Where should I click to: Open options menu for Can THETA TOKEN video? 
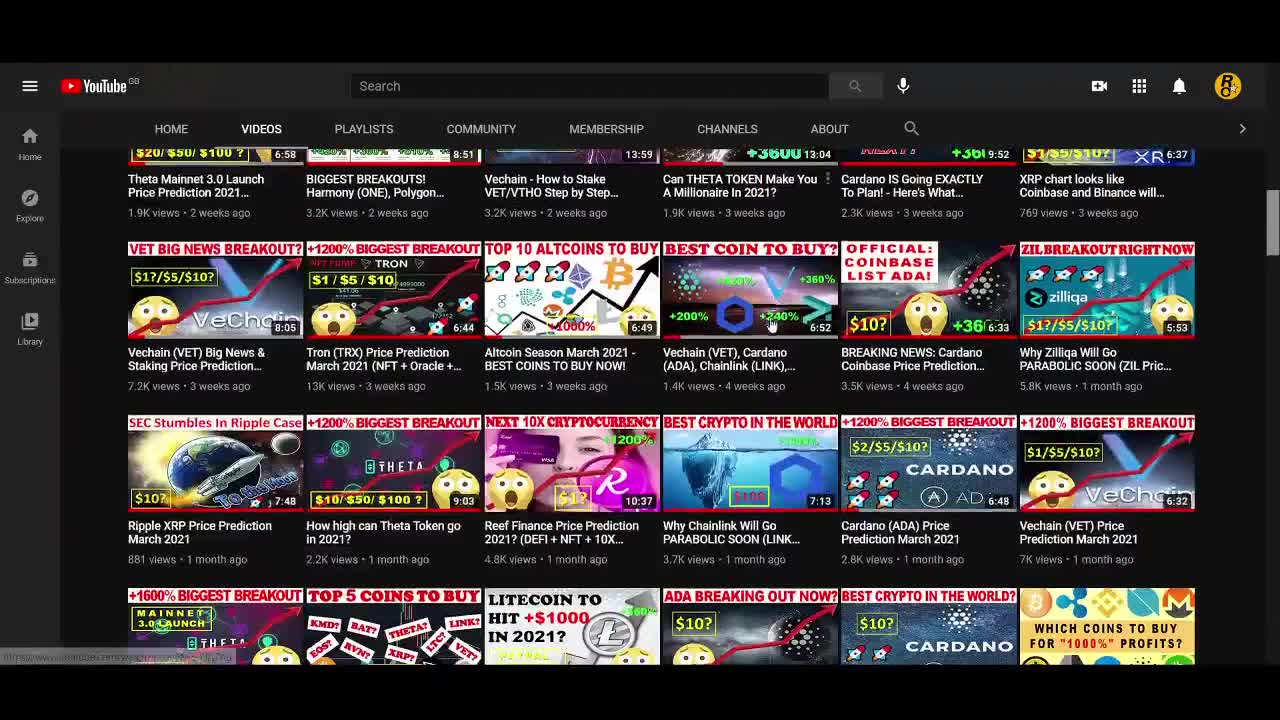pos(827,180)
